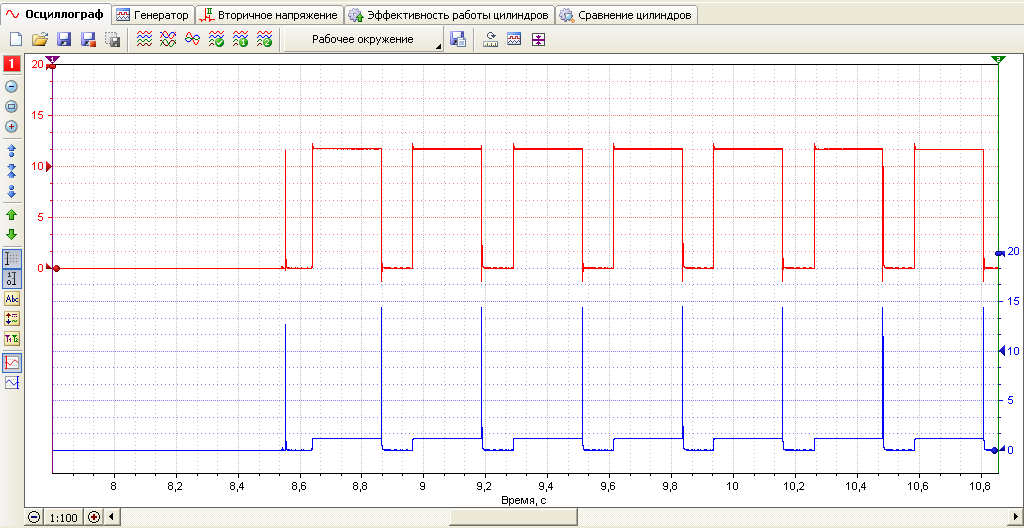Shift the trace down with green arrow
Screen dimensions: 1024x528
tap(11, 235)
